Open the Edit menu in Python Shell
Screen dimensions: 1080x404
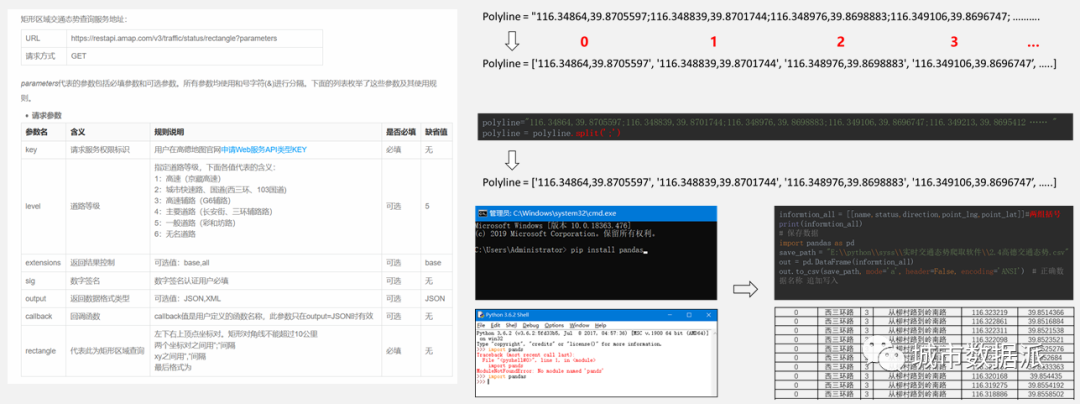(x=495, y=325)
